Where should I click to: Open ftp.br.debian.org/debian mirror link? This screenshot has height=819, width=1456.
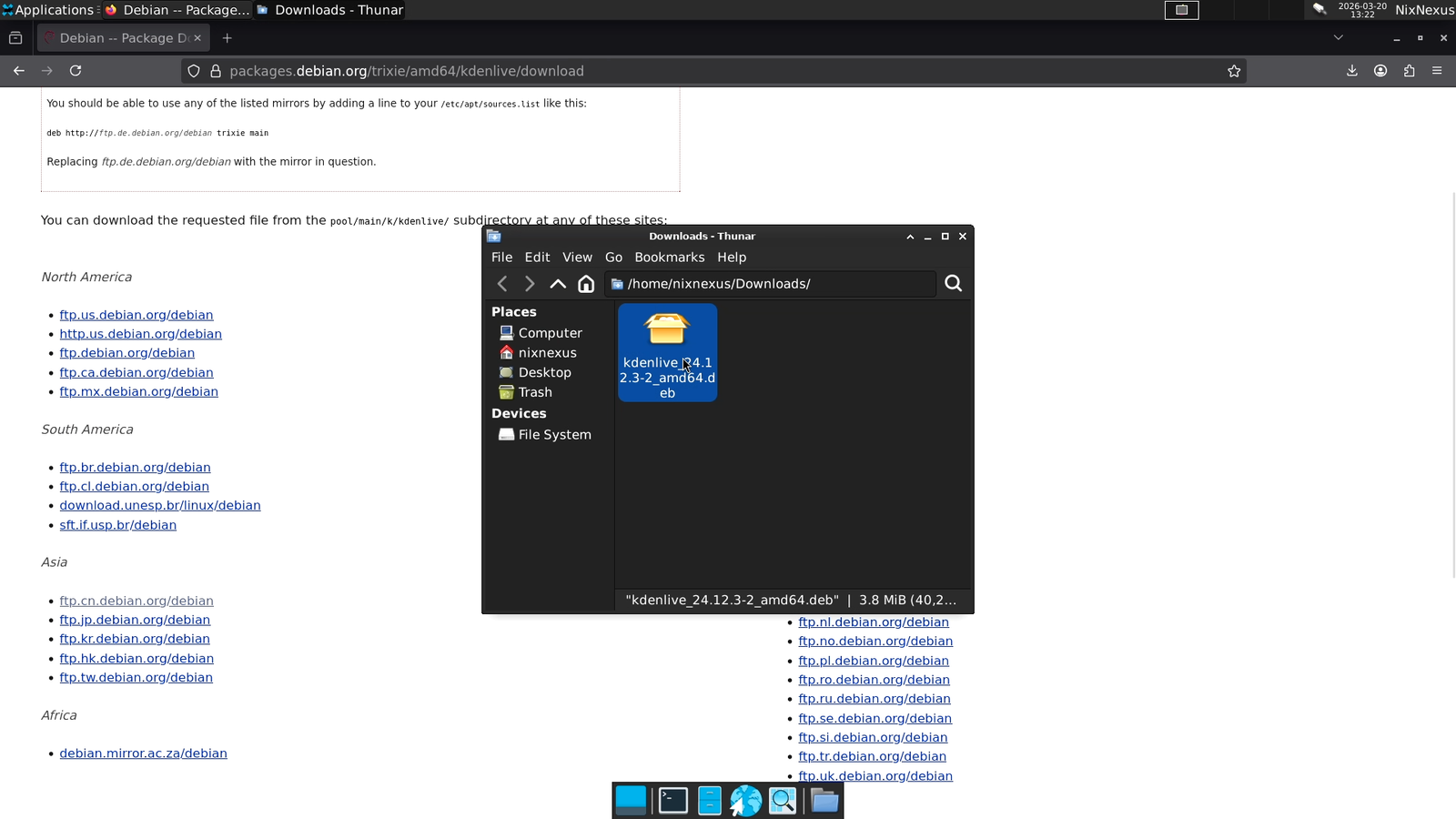click(x=135, y=467)
